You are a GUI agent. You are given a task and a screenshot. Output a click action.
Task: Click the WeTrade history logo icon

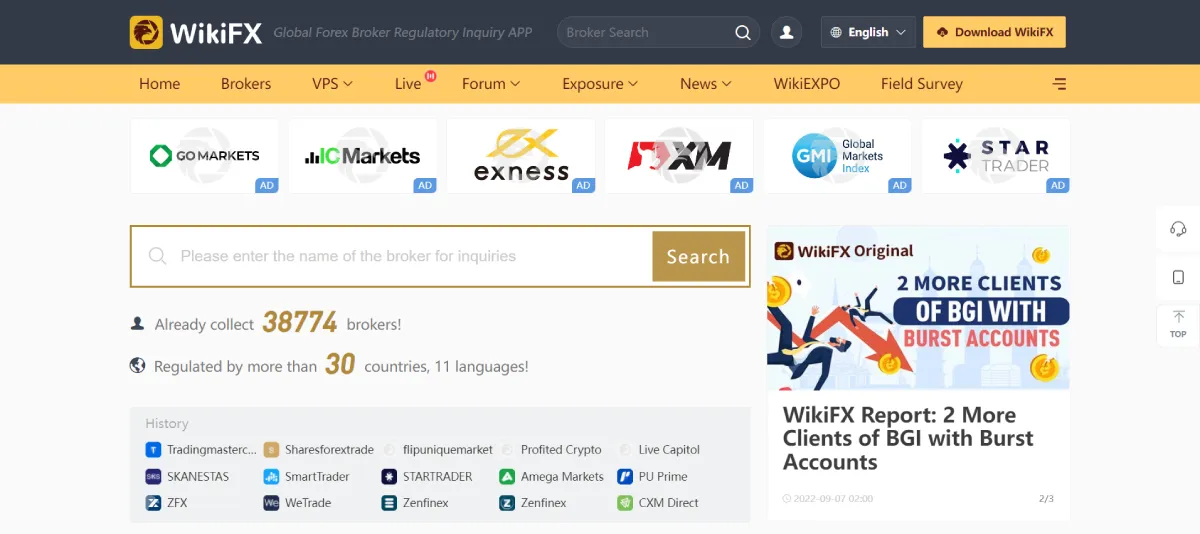pos(271,503)
